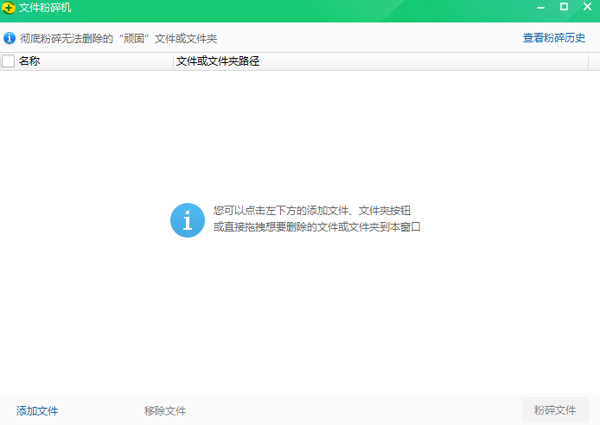Click the 360 logo in the title bar
The width and height of the screenshot is (600, 425).
pos(9,8)
